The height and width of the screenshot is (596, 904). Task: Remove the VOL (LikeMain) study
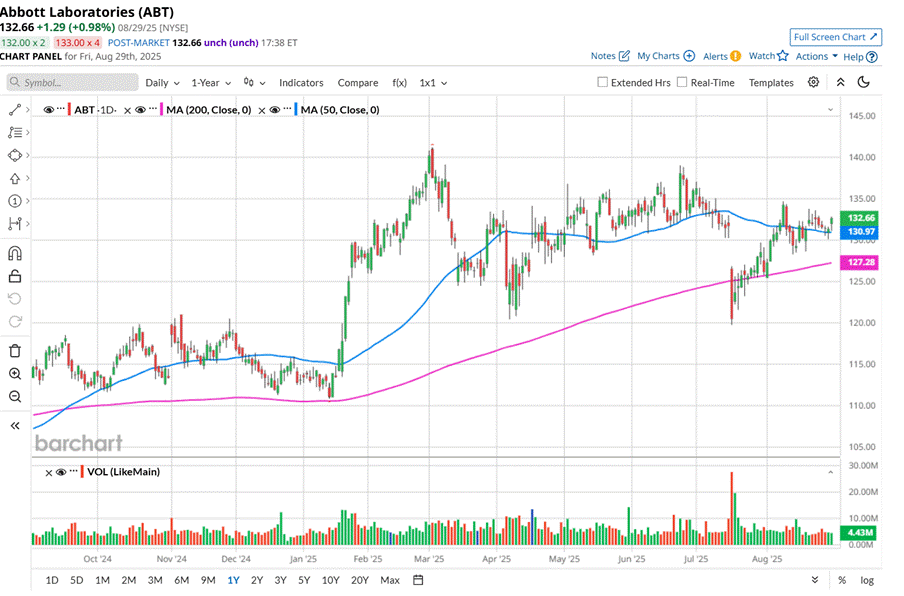[x=49, y=473]
